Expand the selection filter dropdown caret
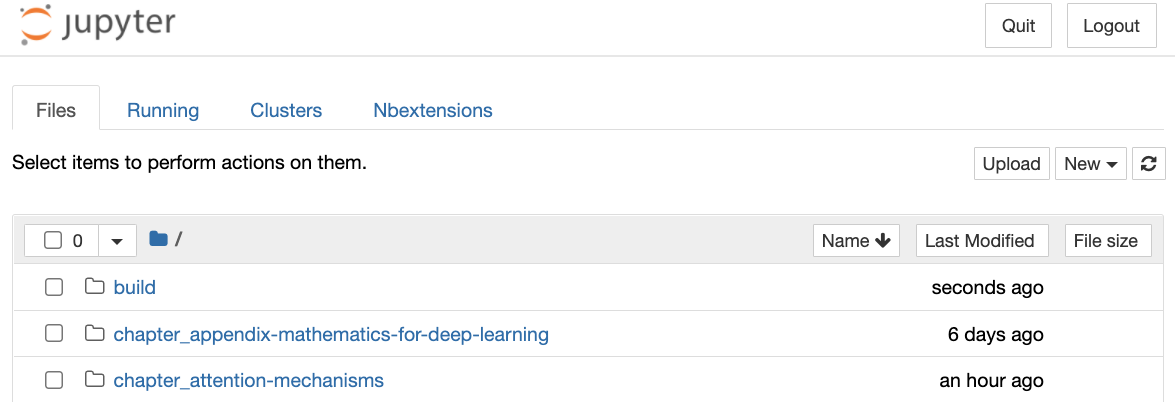Viewport: 1175px width, 402px height. [117, 240]
